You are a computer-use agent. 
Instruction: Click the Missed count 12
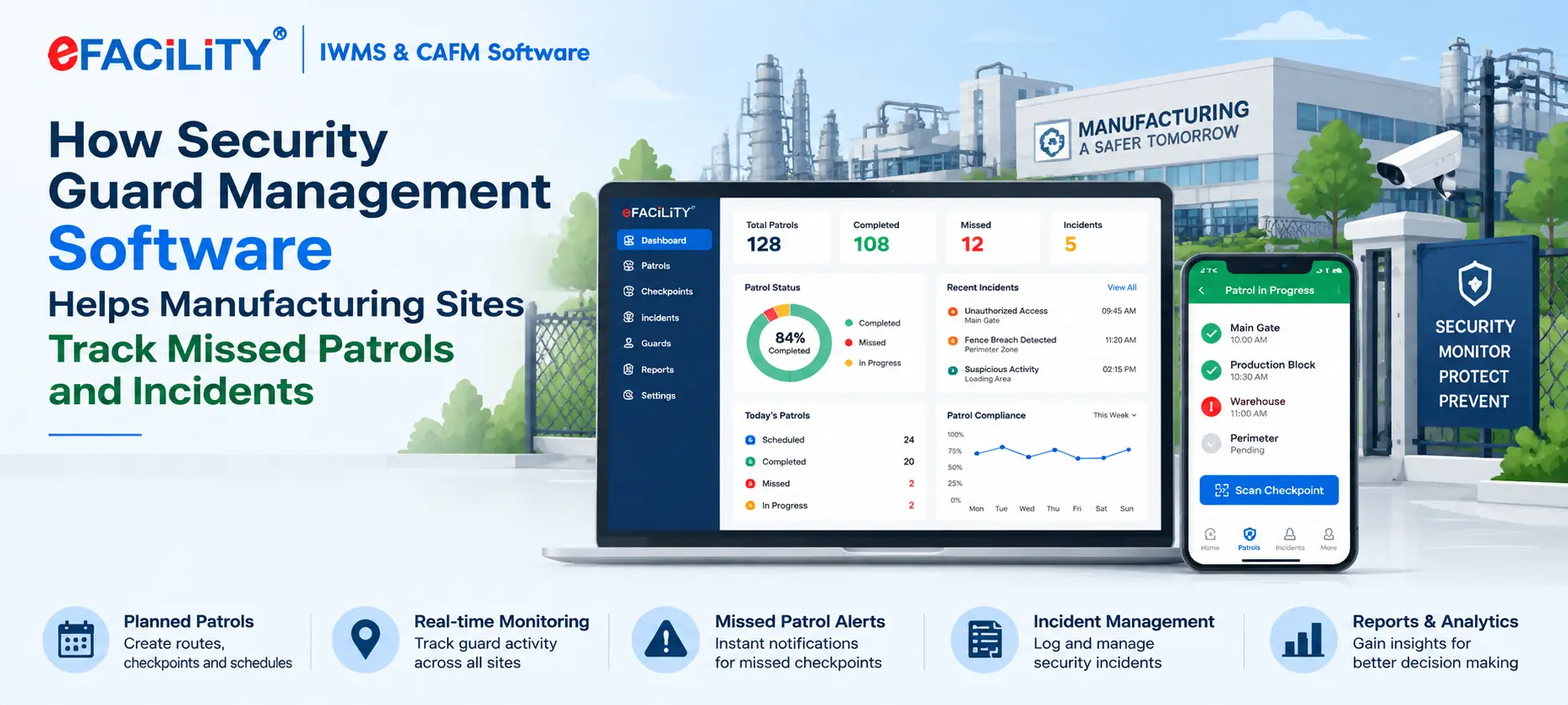coord(973,245)
